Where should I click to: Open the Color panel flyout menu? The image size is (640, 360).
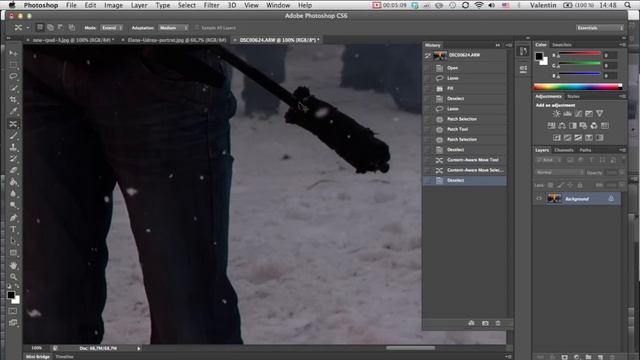(622, 44)
